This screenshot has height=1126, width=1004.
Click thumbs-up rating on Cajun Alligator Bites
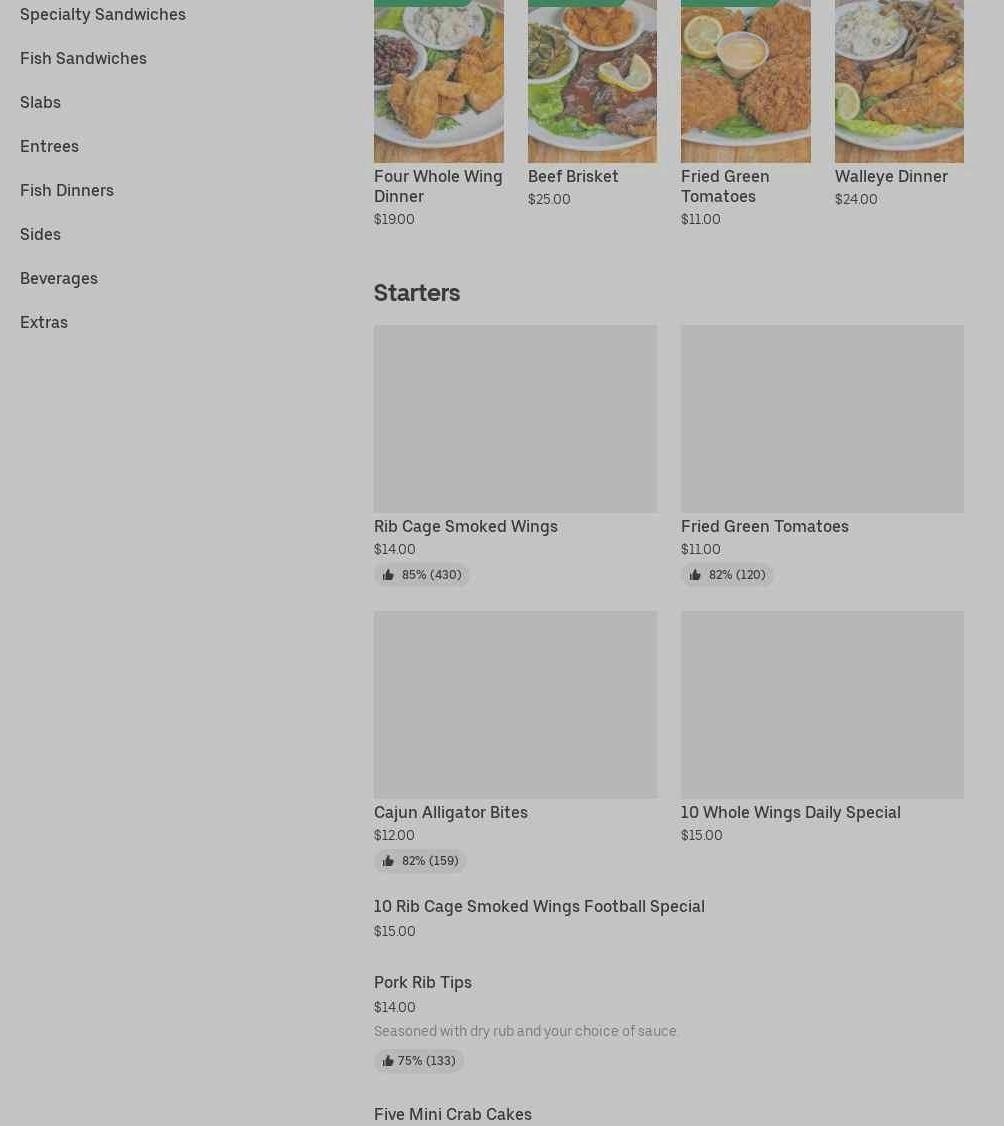pyautogui.click(x=420, y=860)
